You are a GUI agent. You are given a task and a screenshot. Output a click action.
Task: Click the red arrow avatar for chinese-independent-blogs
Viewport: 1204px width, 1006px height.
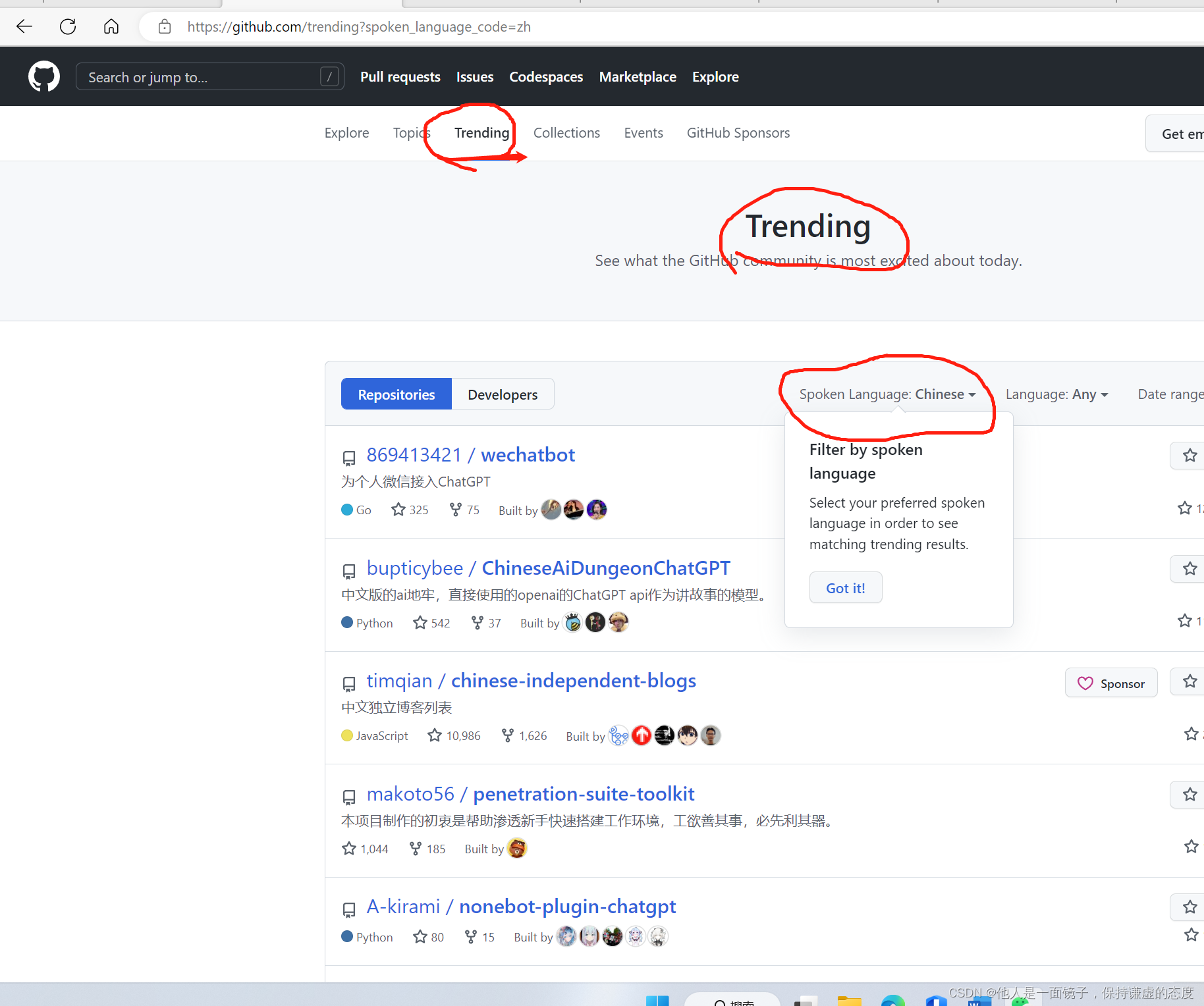pyautogui.click(x=642, y=735)
